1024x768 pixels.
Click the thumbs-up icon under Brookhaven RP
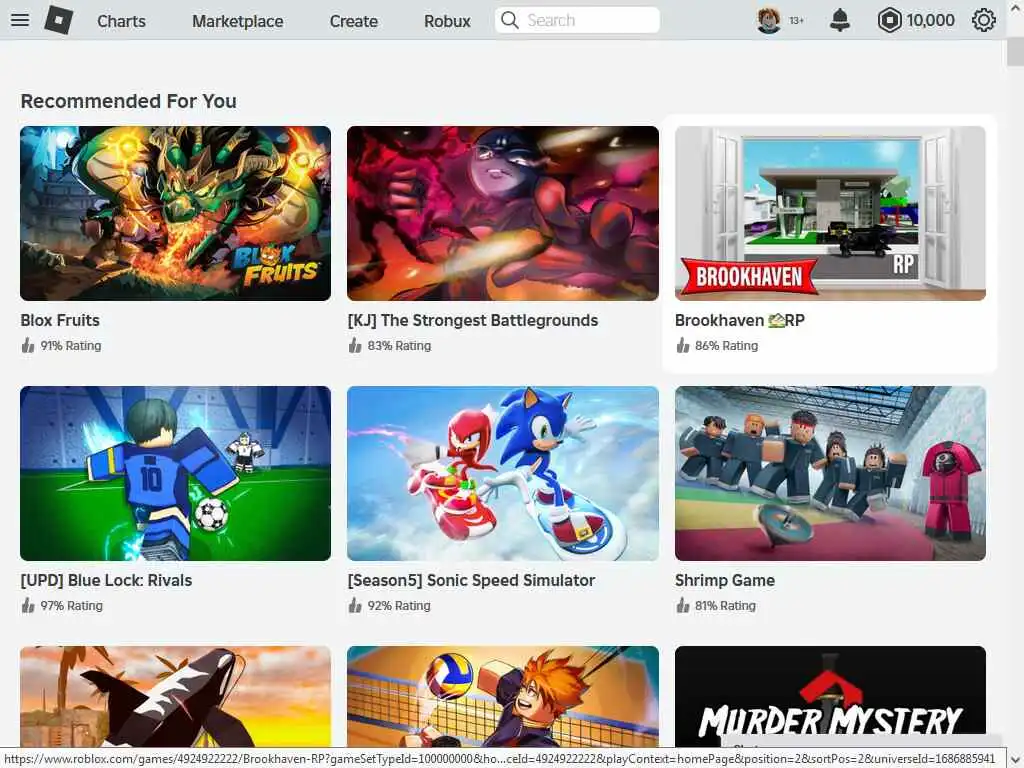pyautogui.click(x=682, y=345)
